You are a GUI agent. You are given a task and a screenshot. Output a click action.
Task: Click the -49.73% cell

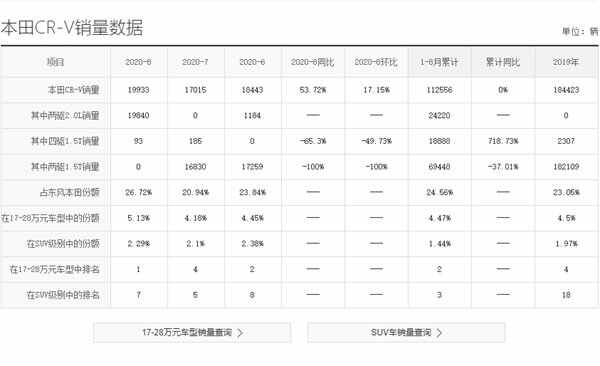[376, 141]
